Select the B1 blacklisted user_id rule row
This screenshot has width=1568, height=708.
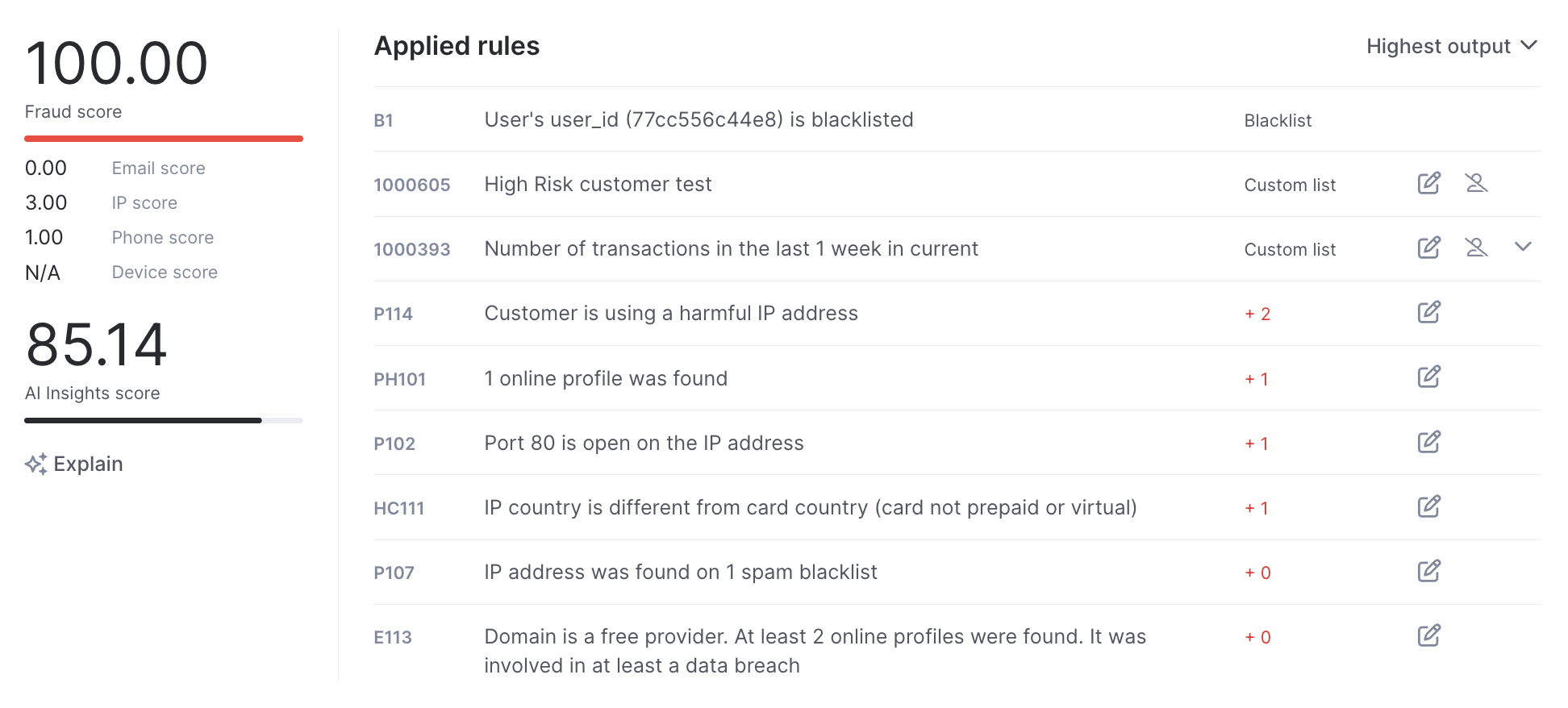699,120
